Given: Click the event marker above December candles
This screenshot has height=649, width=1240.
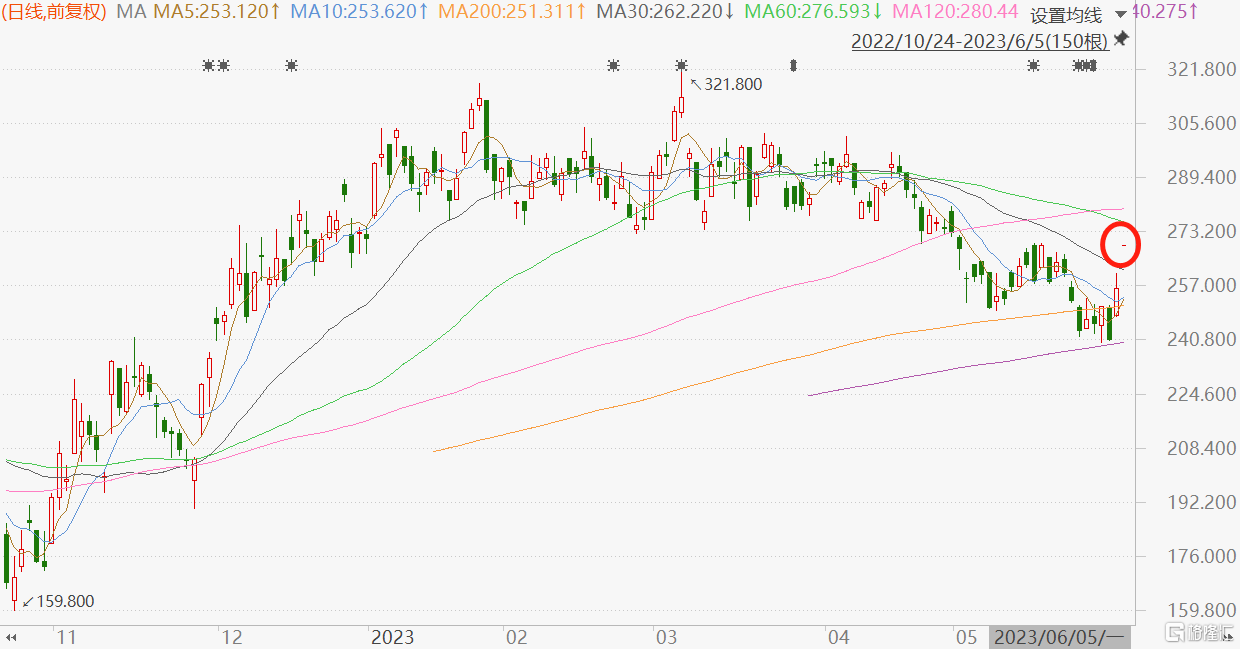Looking at the screenshot, I should coord(291,66).
